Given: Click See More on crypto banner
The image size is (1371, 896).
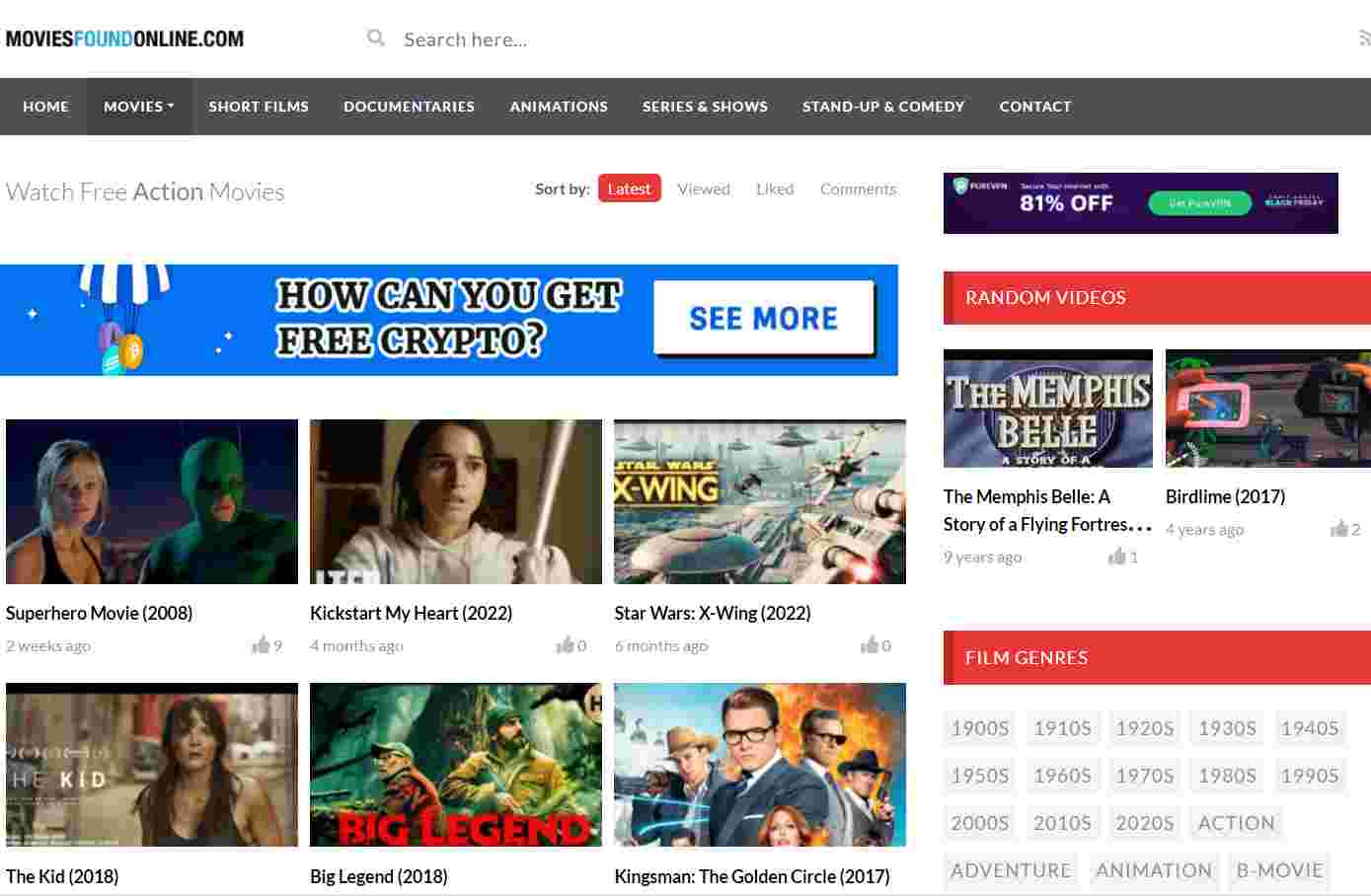Looking at the screenshot, I should click(x=764, y=318).
